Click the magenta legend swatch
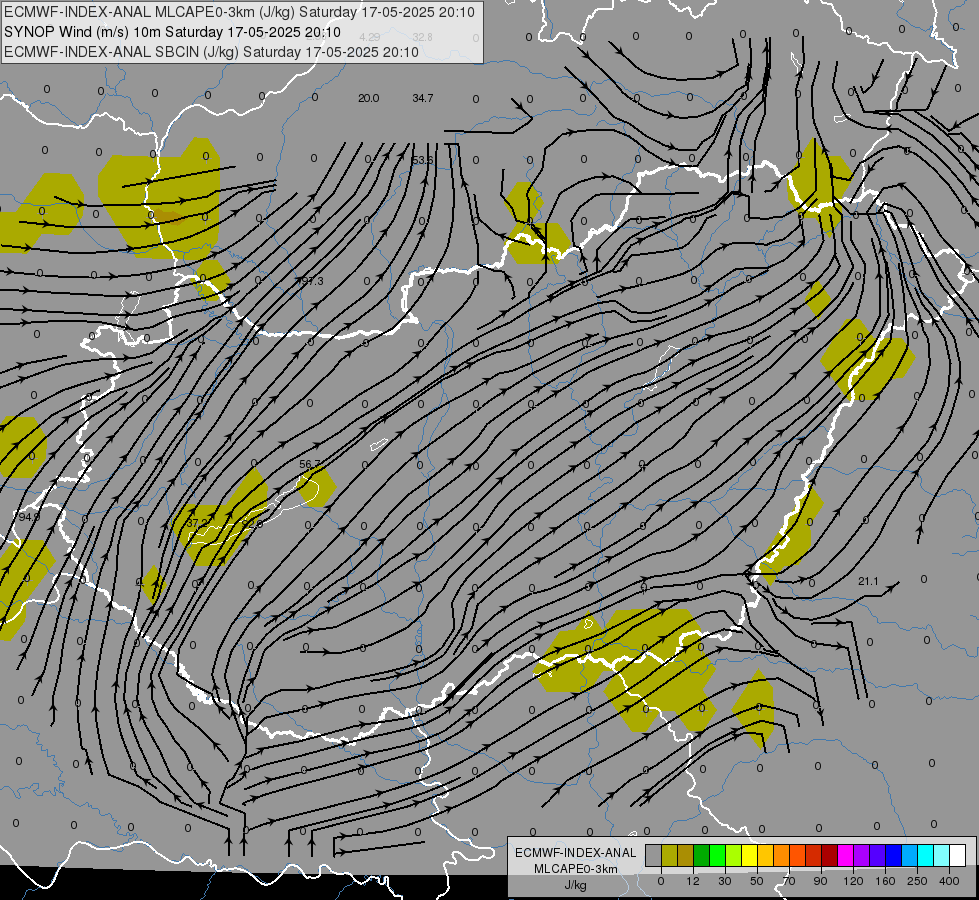Image resolution: width=979 pixels, height=900 pixels. click(x=845, y=856)
